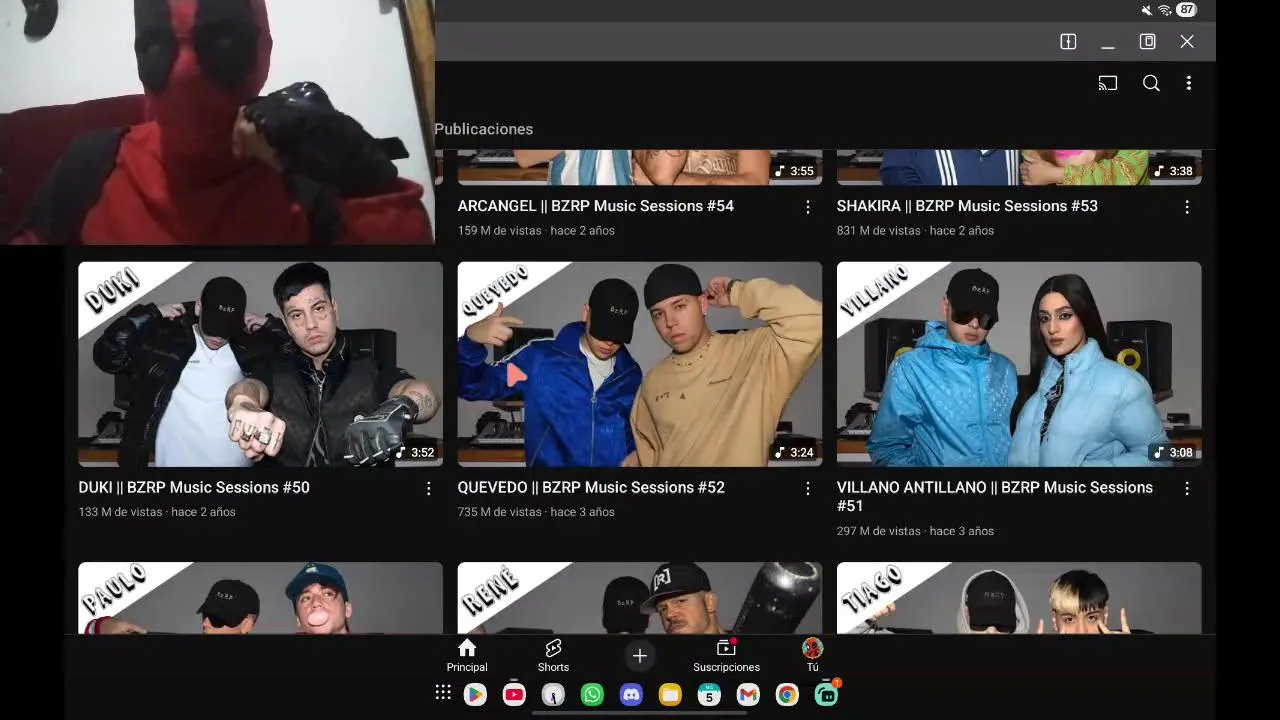Click '831 M de vistas · hace 2 años'
Viewport: 1280px width, 720px height.
(915, 231)
